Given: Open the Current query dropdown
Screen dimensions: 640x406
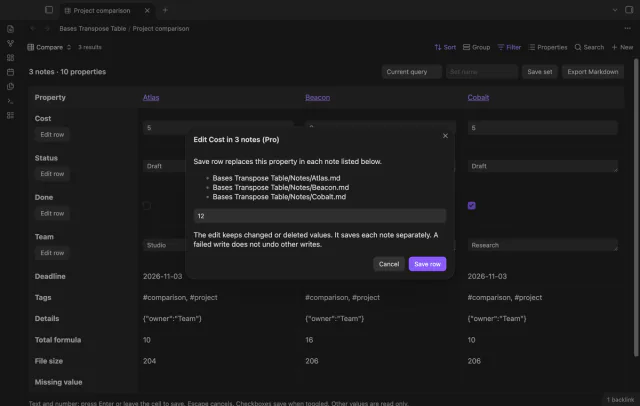Looking at the screenshot, I should tap(411, 72).
